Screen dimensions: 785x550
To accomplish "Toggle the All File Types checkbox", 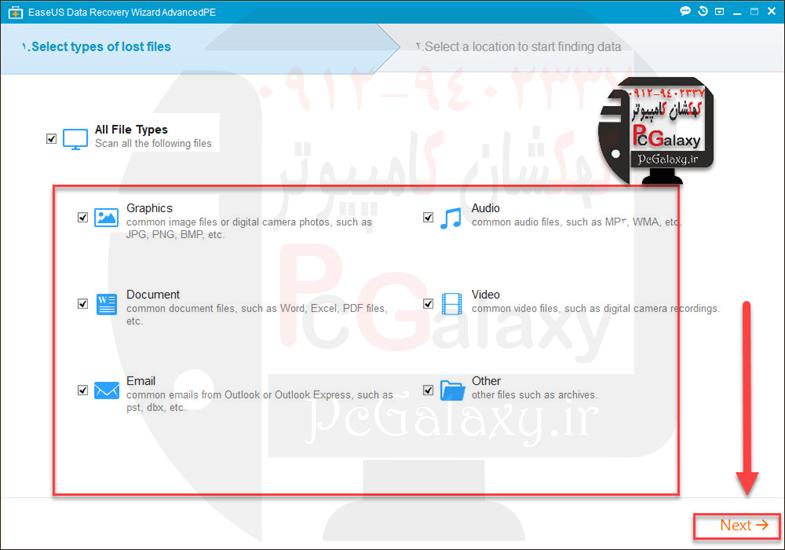I will click(52, 139).
